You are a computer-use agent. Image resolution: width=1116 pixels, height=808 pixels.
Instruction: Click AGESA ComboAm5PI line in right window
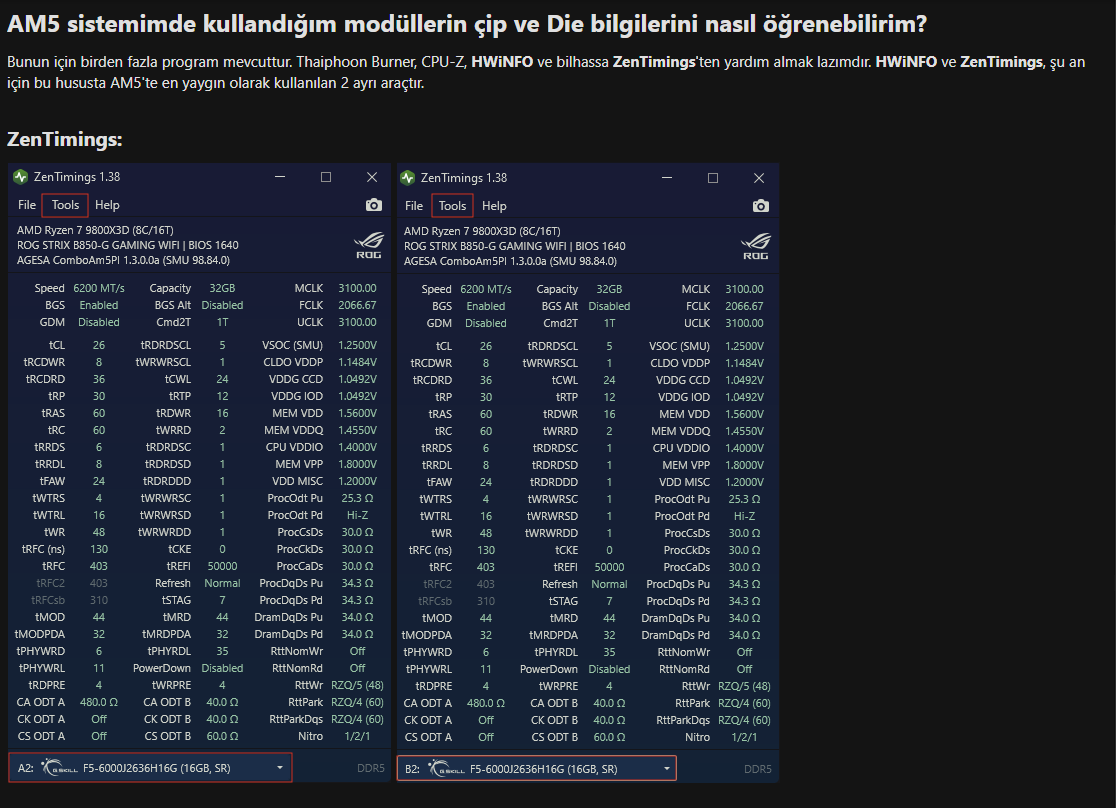pyautogui.click(x=510, y=261)
